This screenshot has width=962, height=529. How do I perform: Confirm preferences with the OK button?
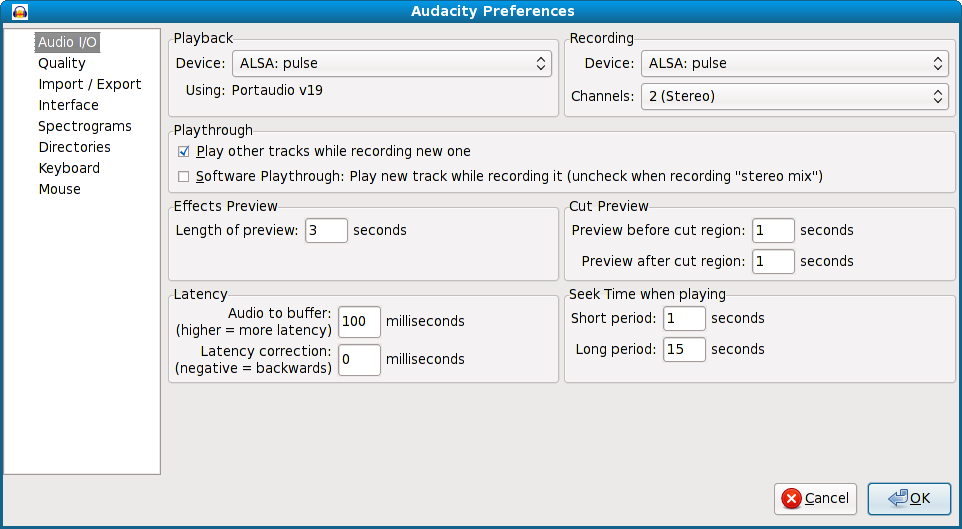[x=909, y=498]
